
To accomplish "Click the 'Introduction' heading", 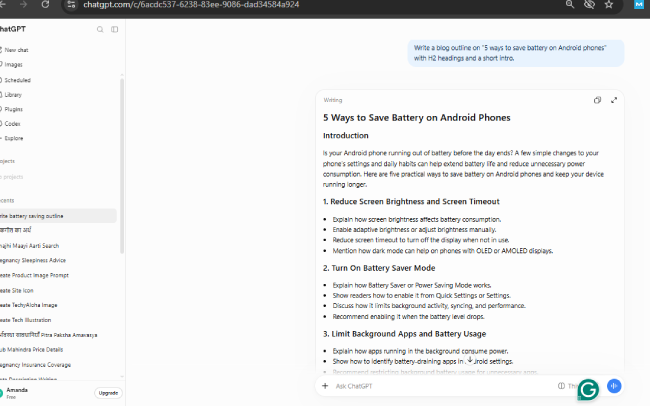I will [x=345, y=136].
